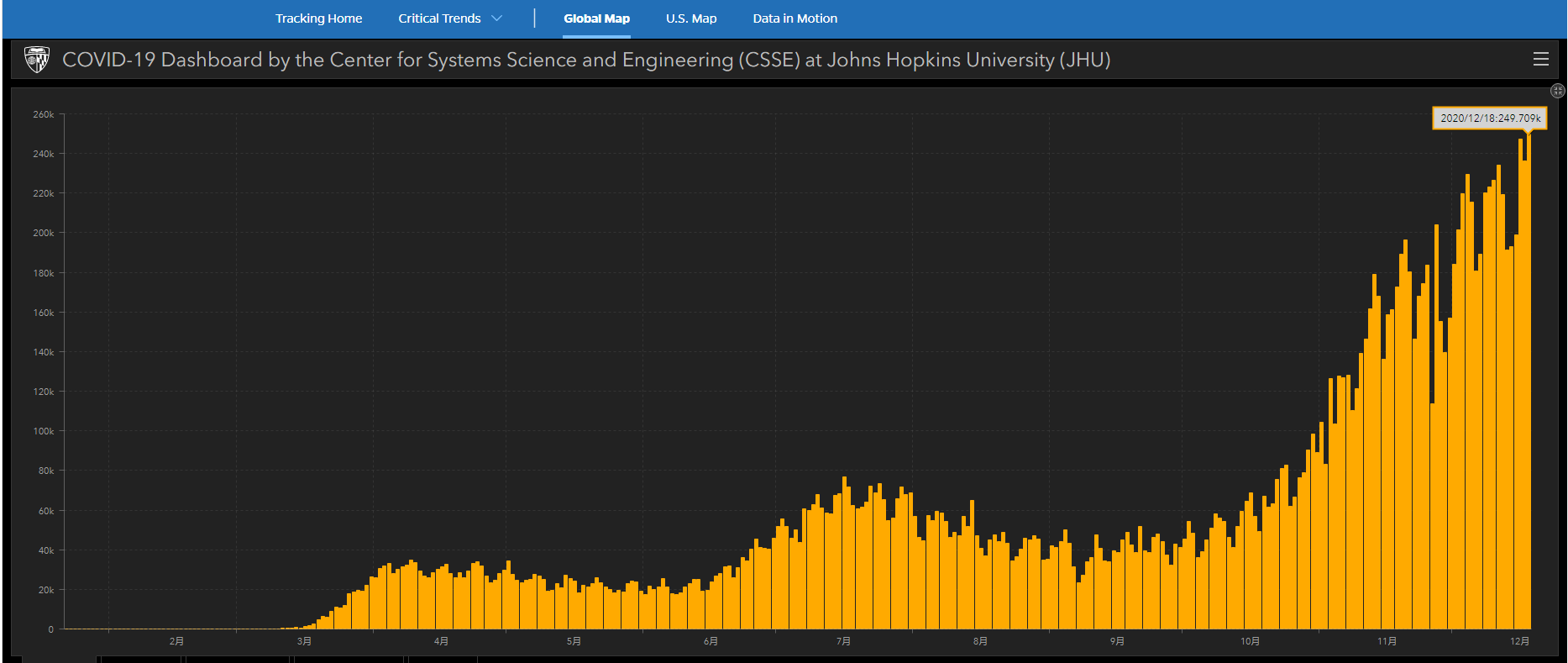The width and height of the screenshot is (1568, 663).
Task: Expand the Critical Trends chevron arrow
Action: pyautogui.click(x=496, y=18)
